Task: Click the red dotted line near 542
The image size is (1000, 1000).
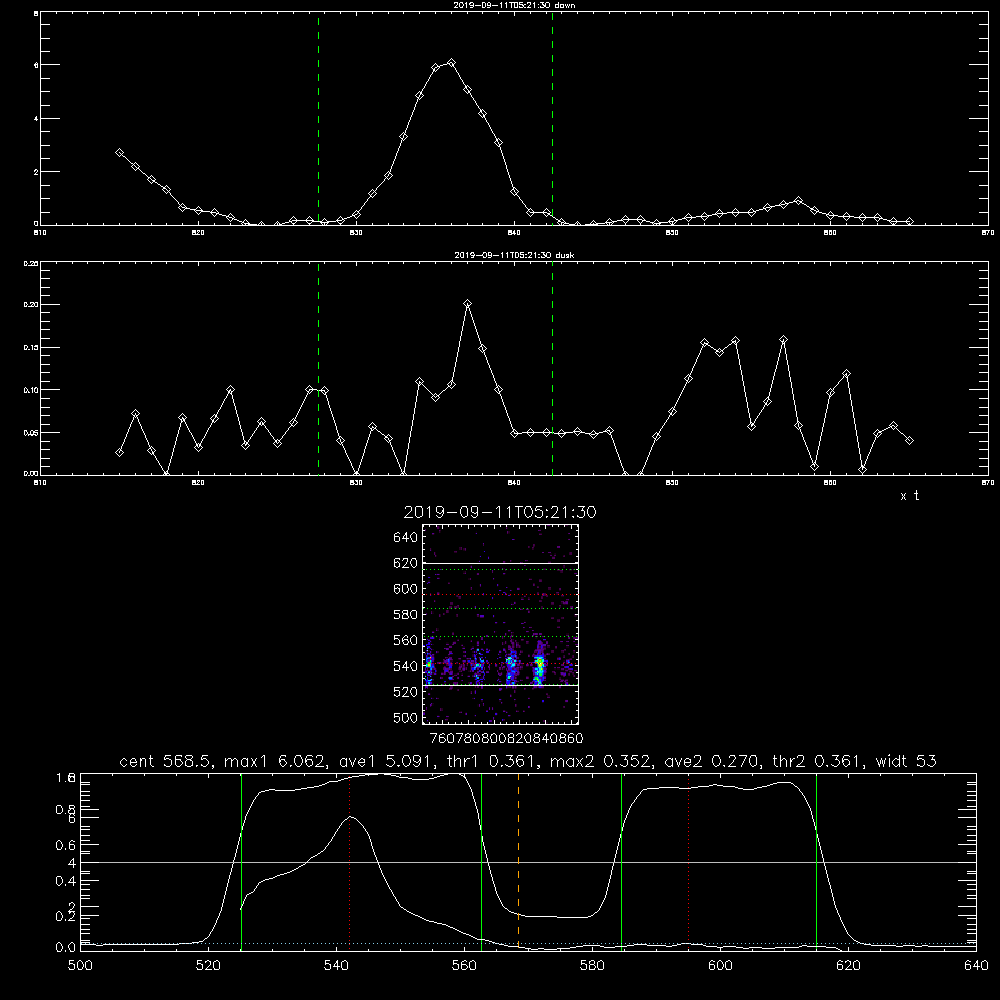Action: click(349, 862)
